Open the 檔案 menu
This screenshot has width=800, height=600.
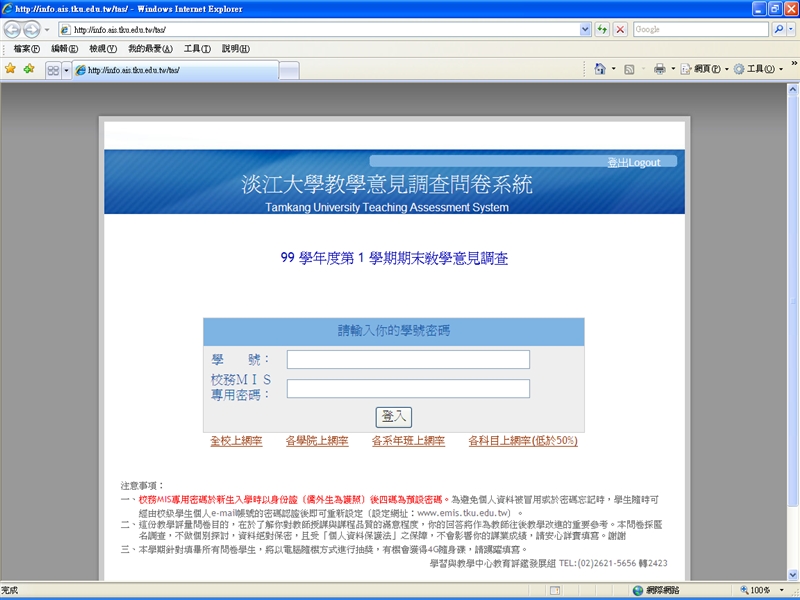27,49
